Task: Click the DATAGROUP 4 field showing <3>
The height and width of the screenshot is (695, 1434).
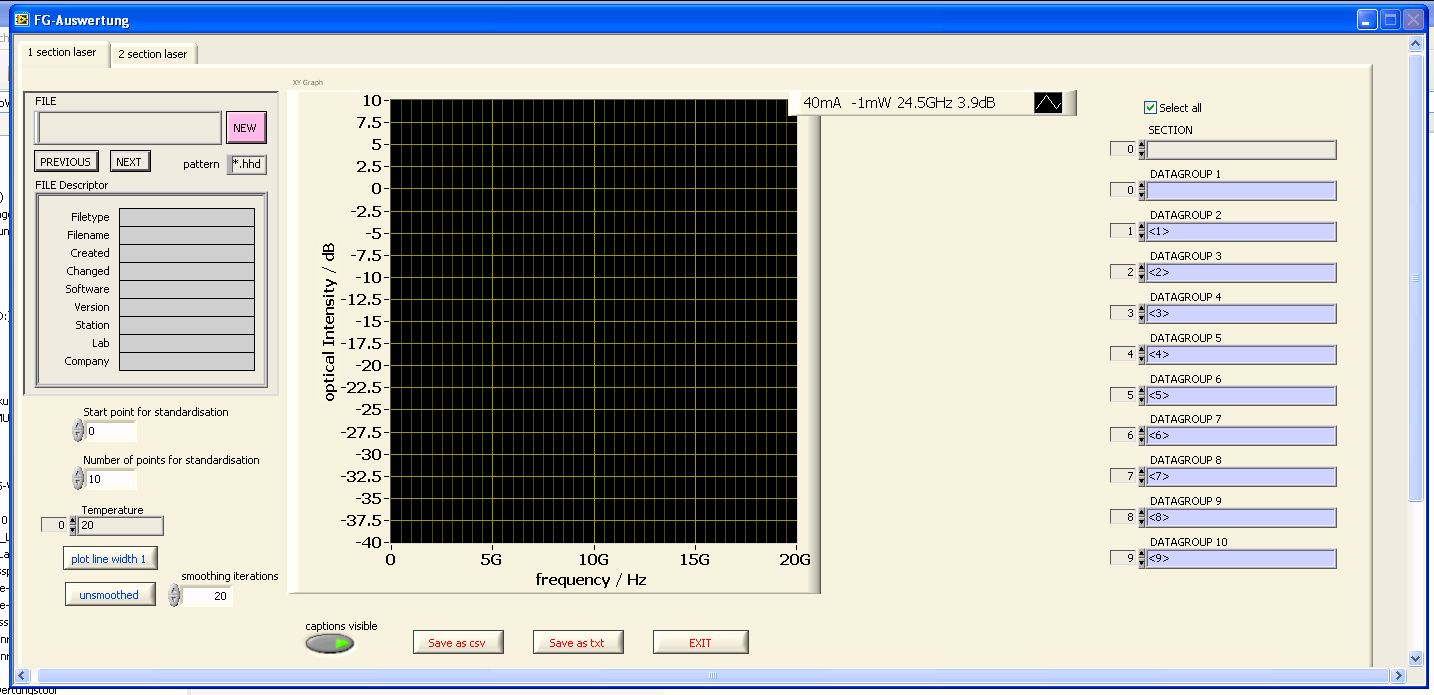Action: (1241, 313)
